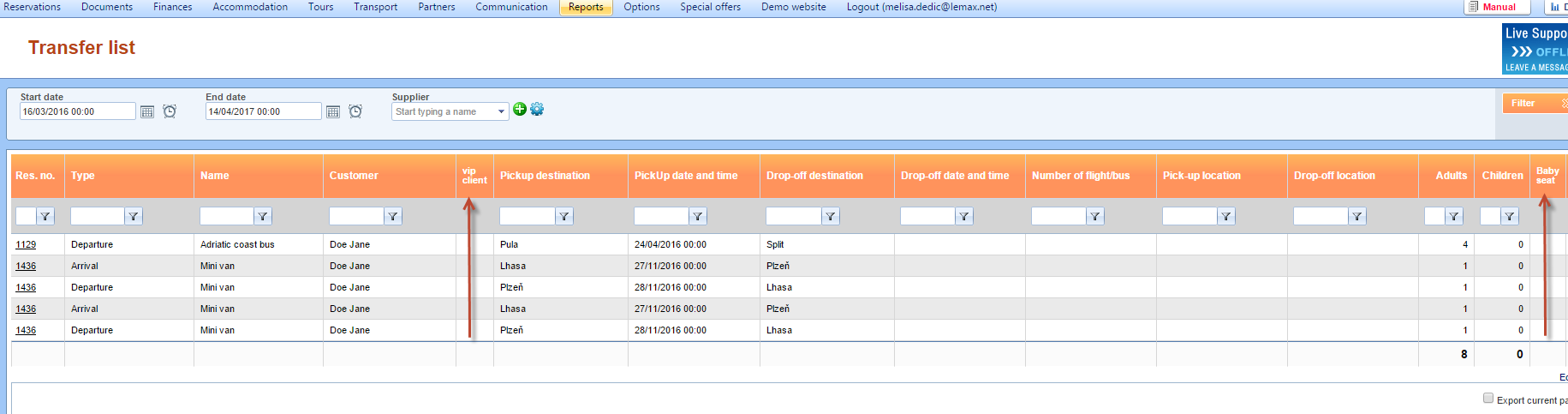The height and width of the screenshot is (414, 1568).
Task: Open reservation 1129 link
Action: (x=26, y=244)
